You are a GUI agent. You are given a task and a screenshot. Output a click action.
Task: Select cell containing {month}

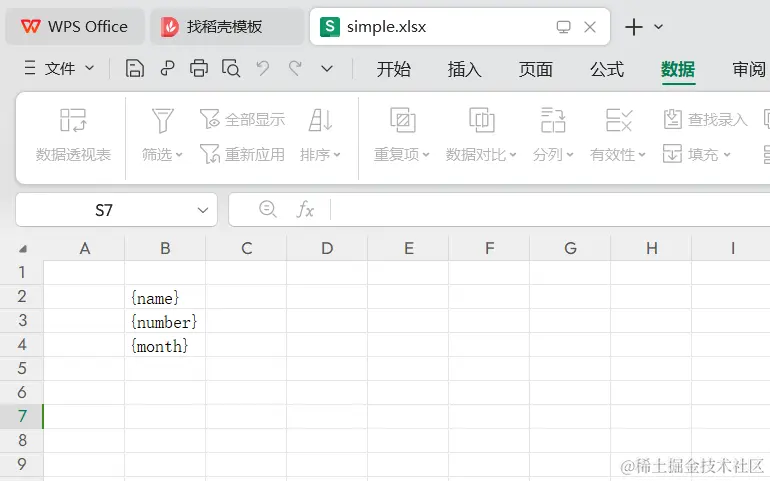click(x=165, y=345)
